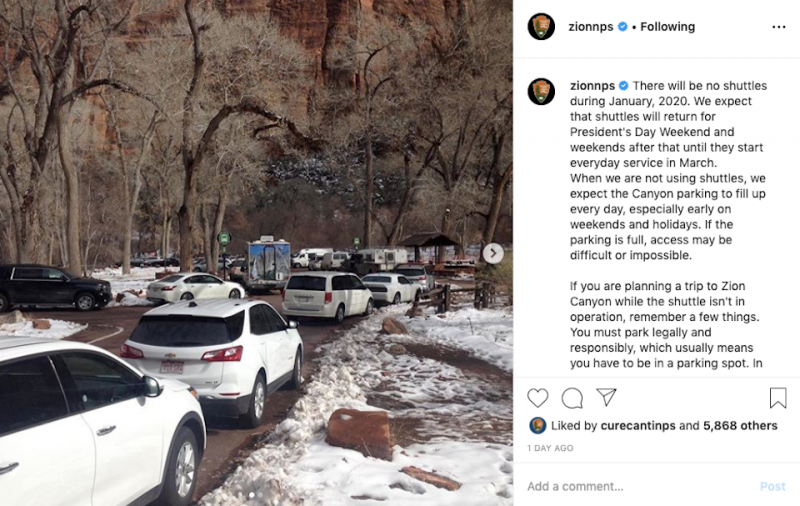Open zionnps username link in header
The image size is (800, 506).
pyautogui.click(x=591, y=27)
